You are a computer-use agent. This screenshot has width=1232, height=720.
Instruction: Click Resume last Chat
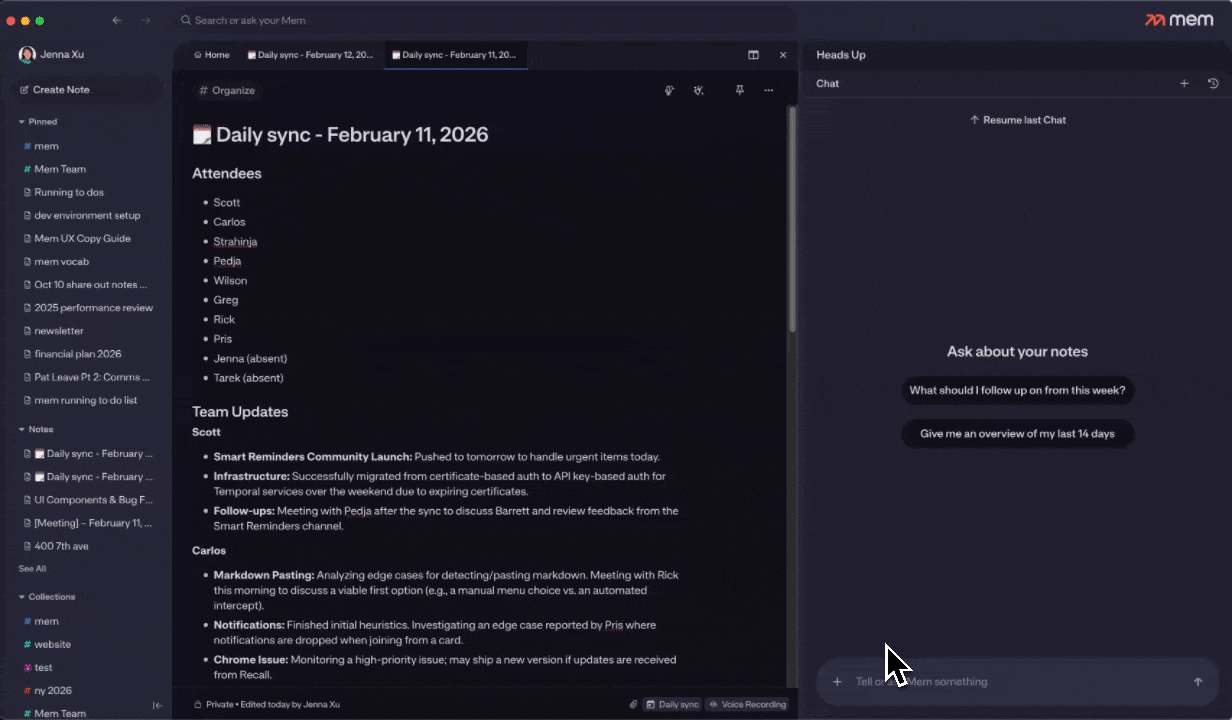tap(1018, 120)
